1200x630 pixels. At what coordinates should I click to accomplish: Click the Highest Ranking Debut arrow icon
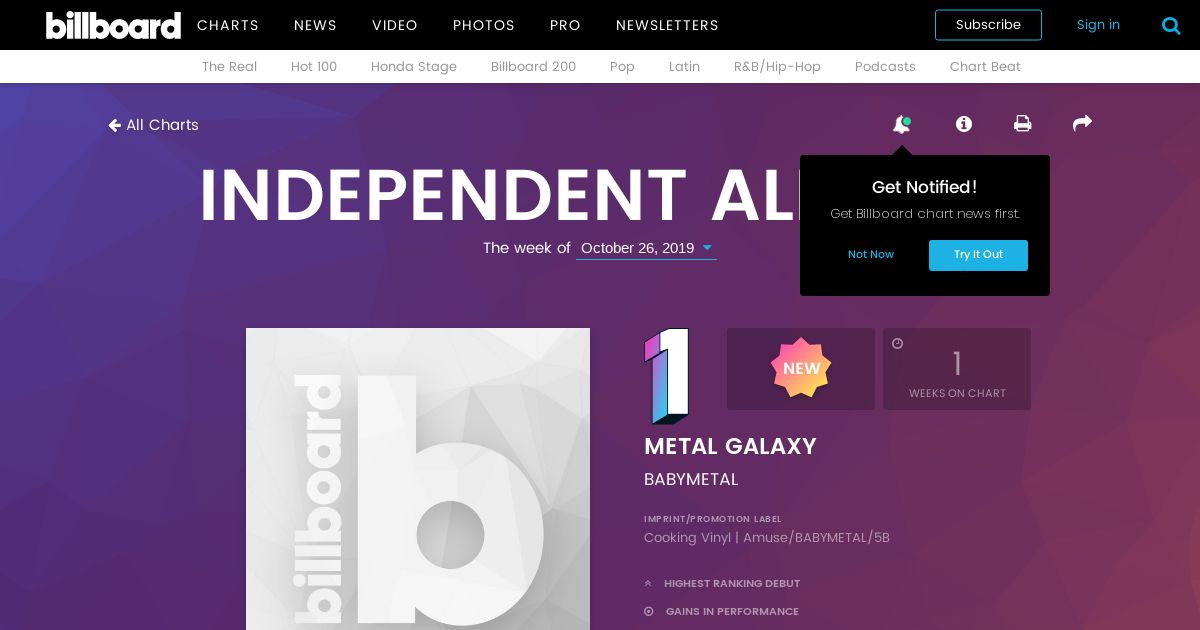click(x=648, y=583)
